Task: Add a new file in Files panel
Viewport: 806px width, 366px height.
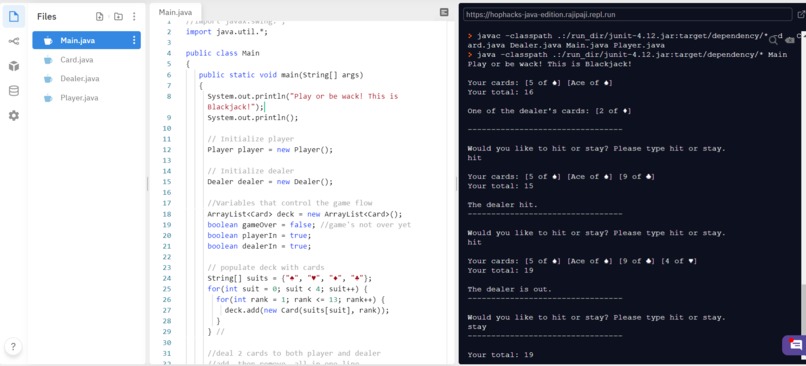Action: pos(100,16)
